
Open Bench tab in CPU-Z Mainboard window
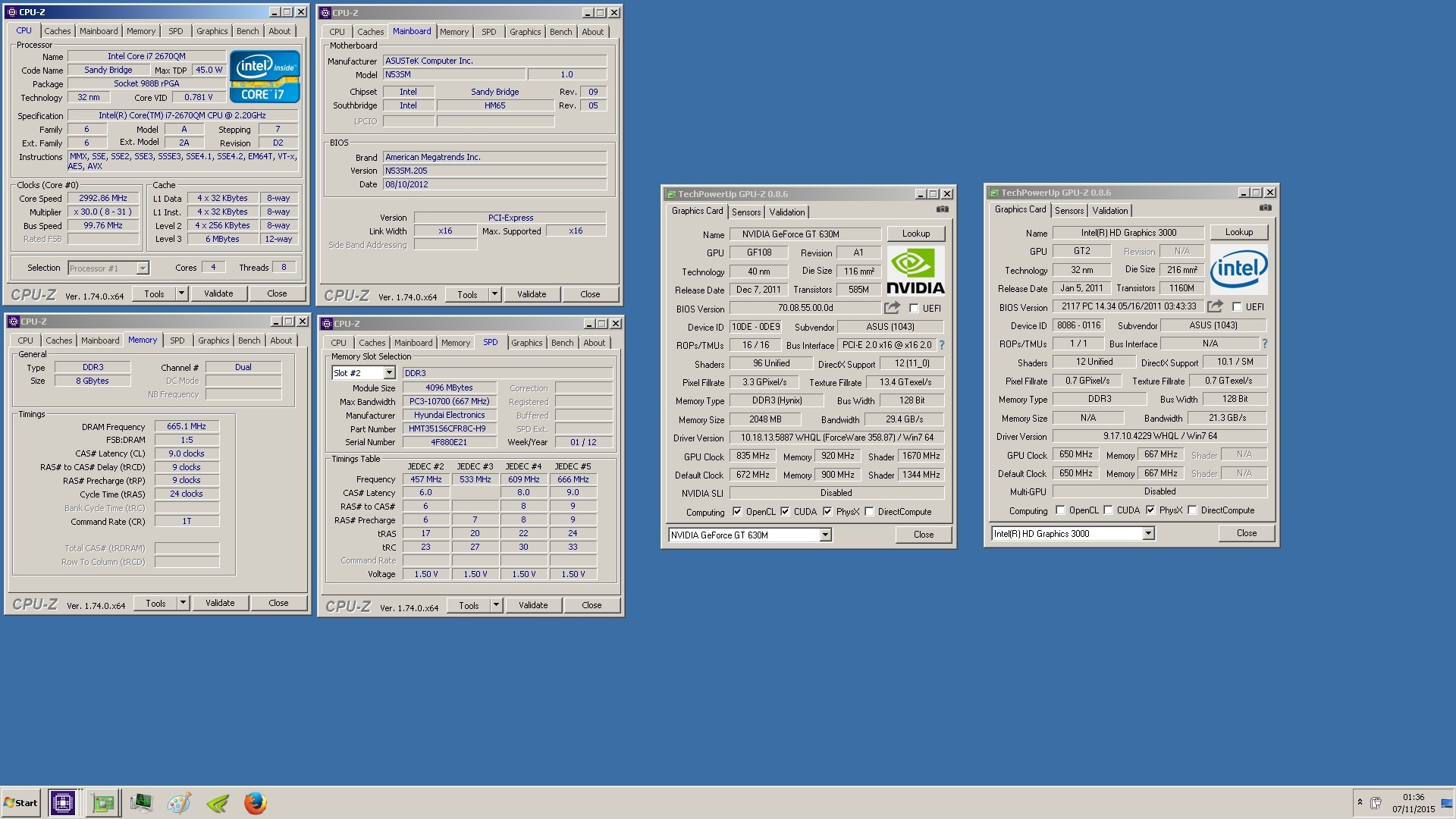point(560,32)
